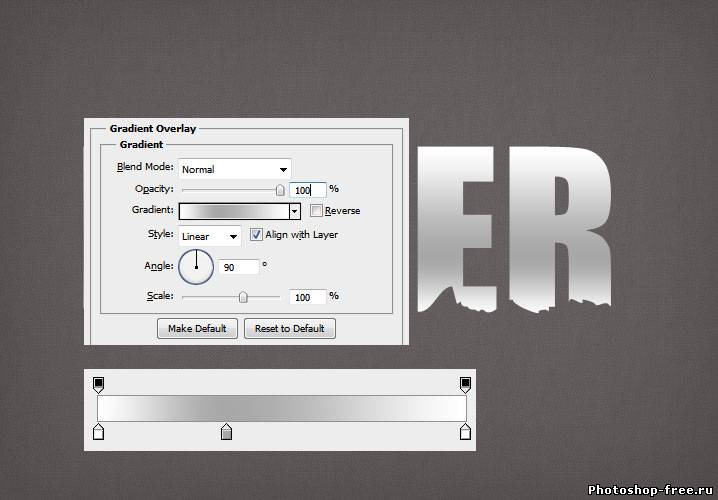The height and width of the screenshot is (500, 718).
Task: Open the Blend Mode dropdown set to Normal
Action: click(234, 169)
